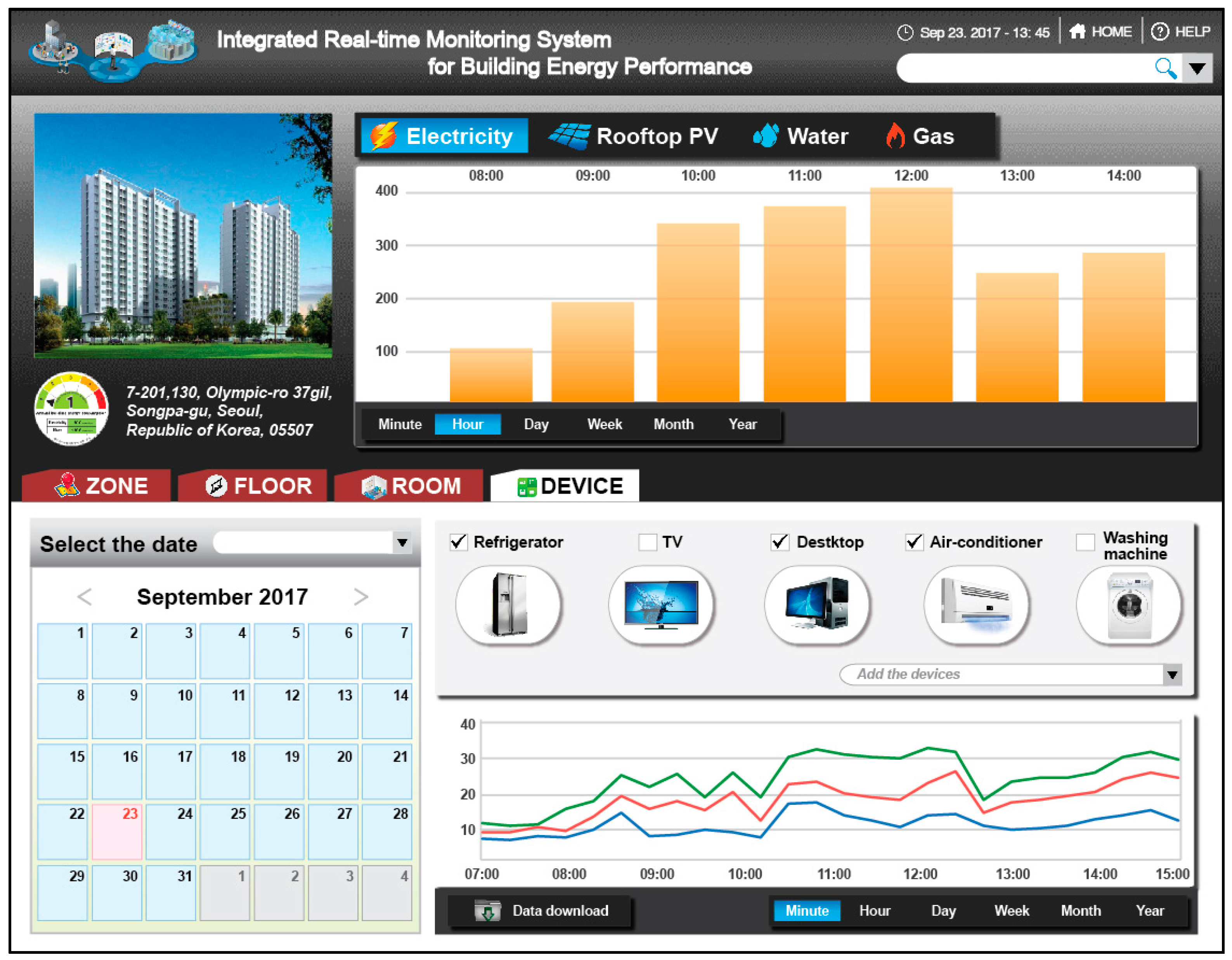Expand the Add the devices dropdown
The image size is (1232, 960).
1172,674
